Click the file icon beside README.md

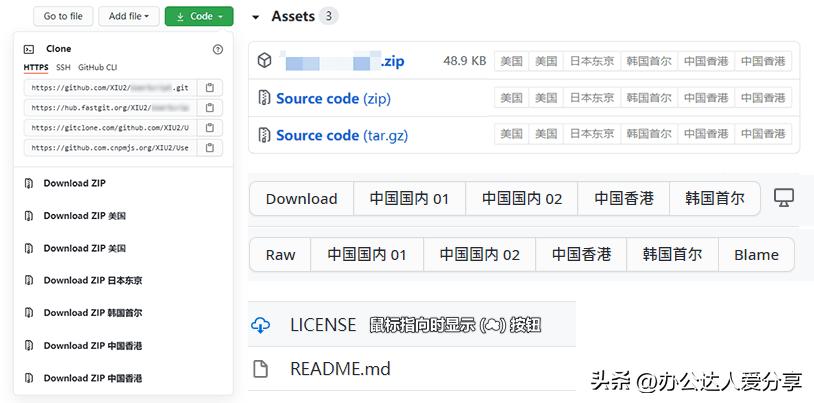coord(260,369)
